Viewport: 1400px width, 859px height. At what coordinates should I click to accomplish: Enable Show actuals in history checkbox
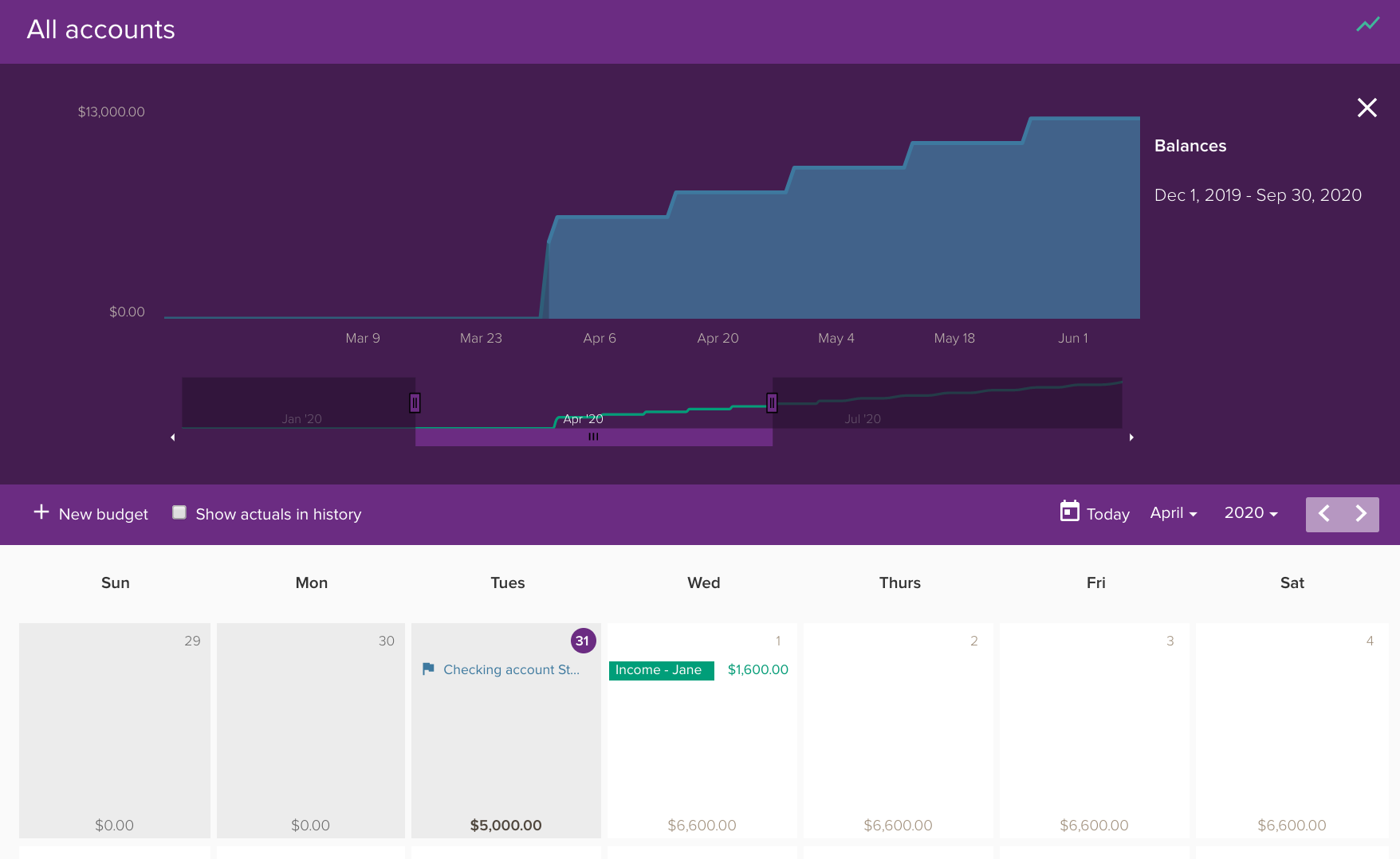coord(179,512)
